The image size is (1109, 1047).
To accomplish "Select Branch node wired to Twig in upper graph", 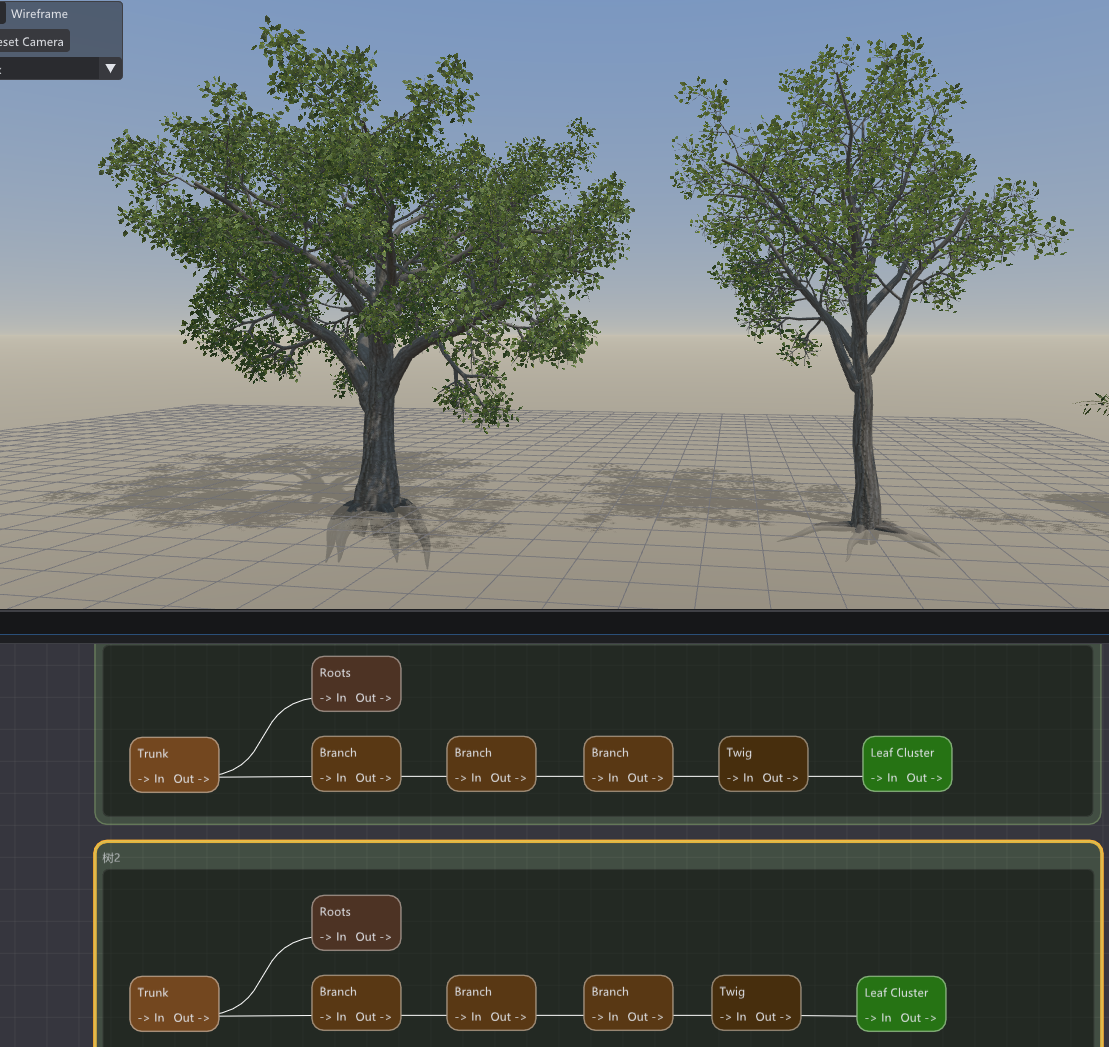I will [x=628, y=763].
